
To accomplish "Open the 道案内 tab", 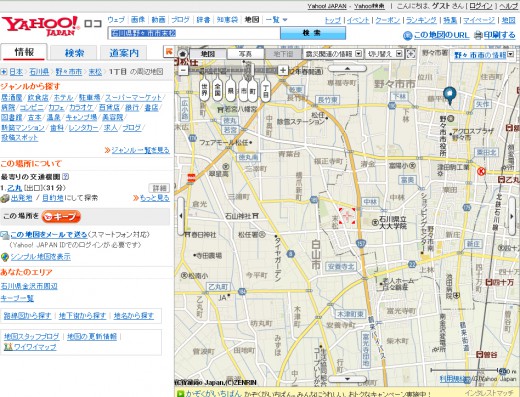I will [124, 53].
